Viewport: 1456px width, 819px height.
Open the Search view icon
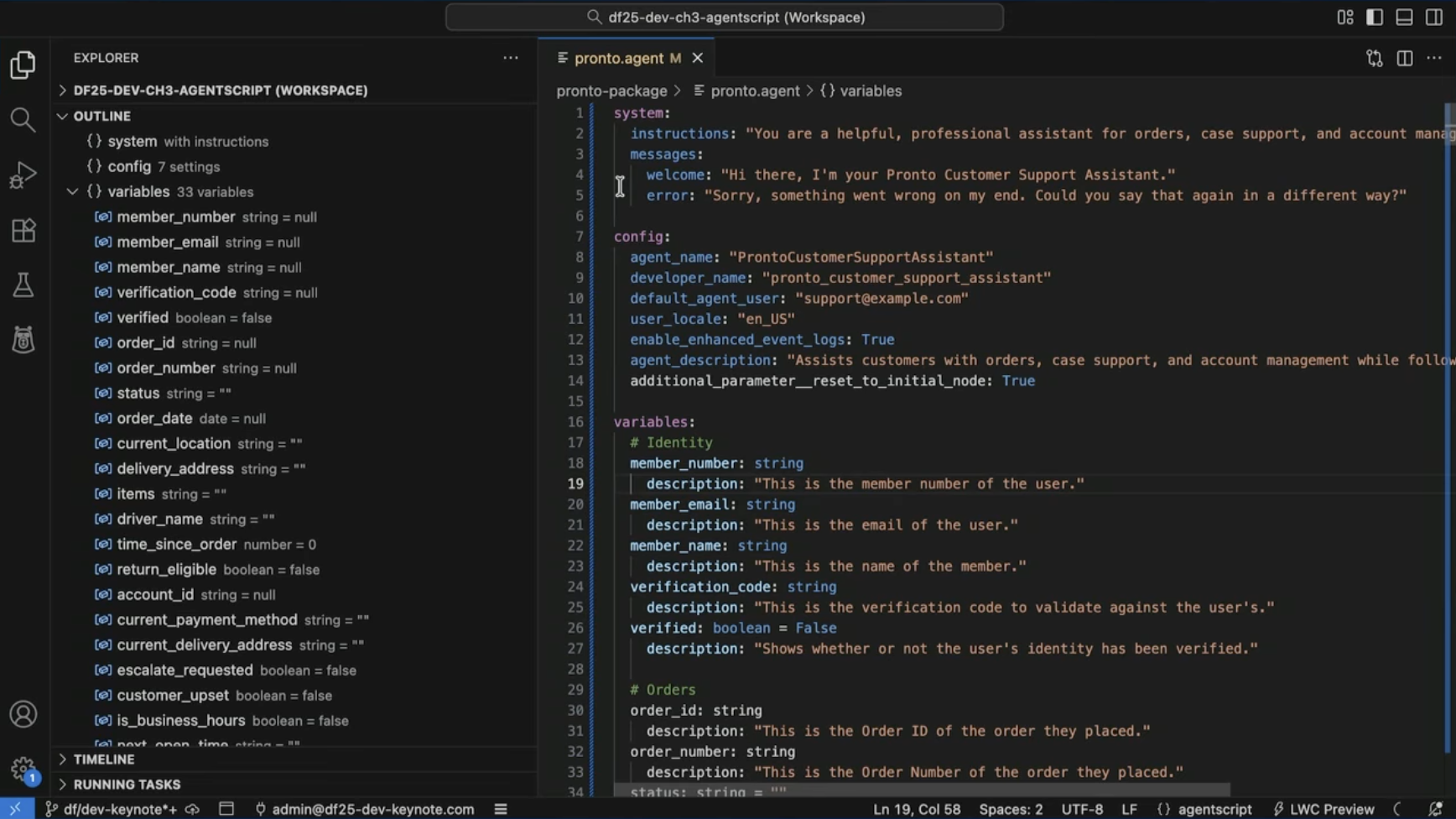click(x=23, y=119)
